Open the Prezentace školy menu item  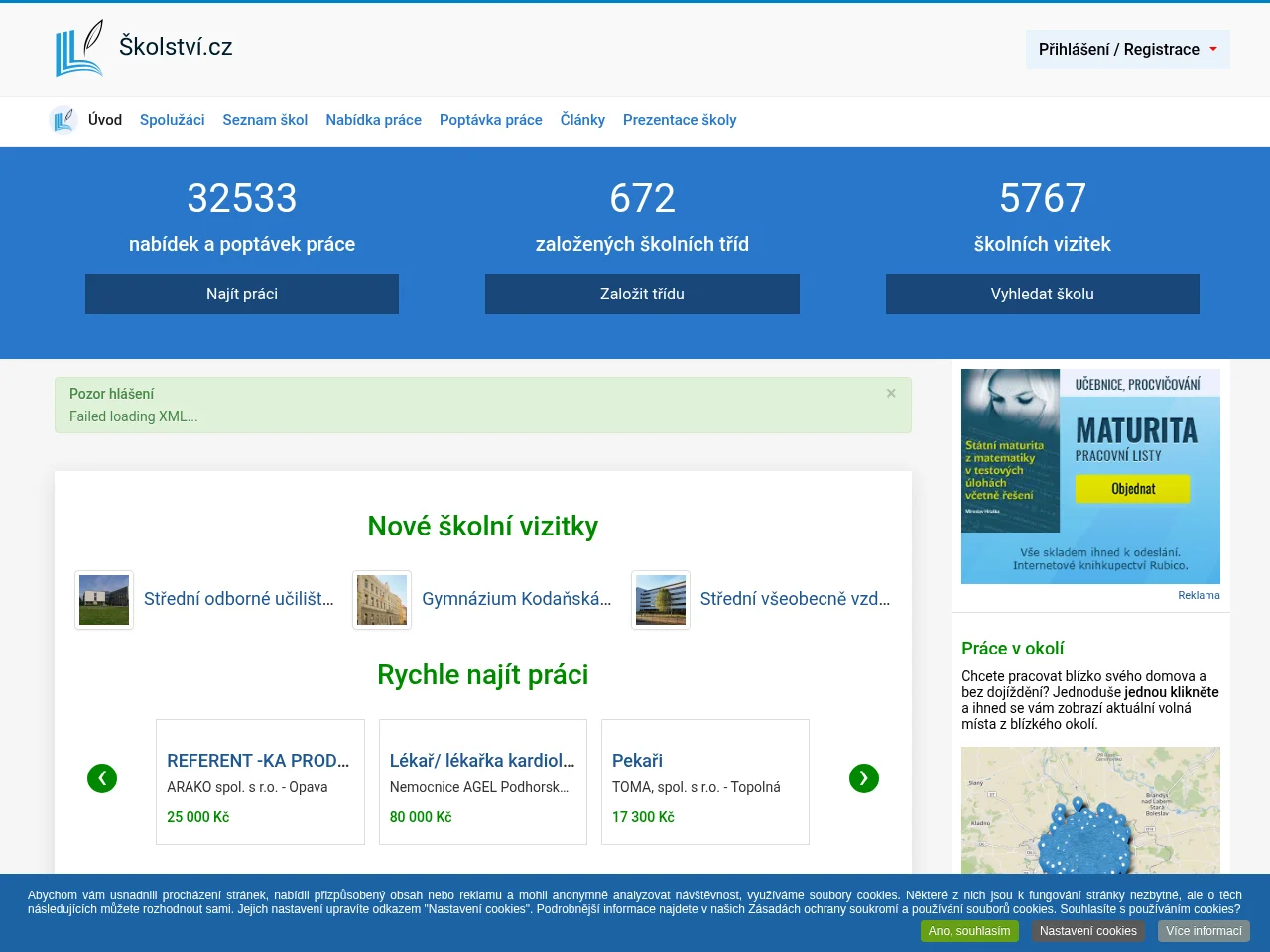point(680,120)
